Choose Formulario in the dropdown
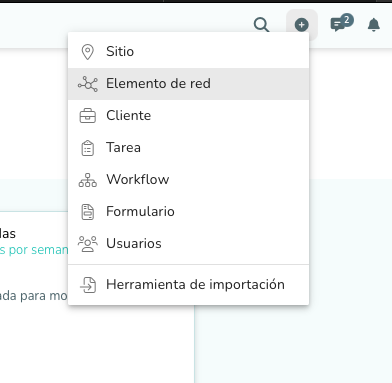Image resolution: width=392 pixels, height=383 pixels. [188, 212]
